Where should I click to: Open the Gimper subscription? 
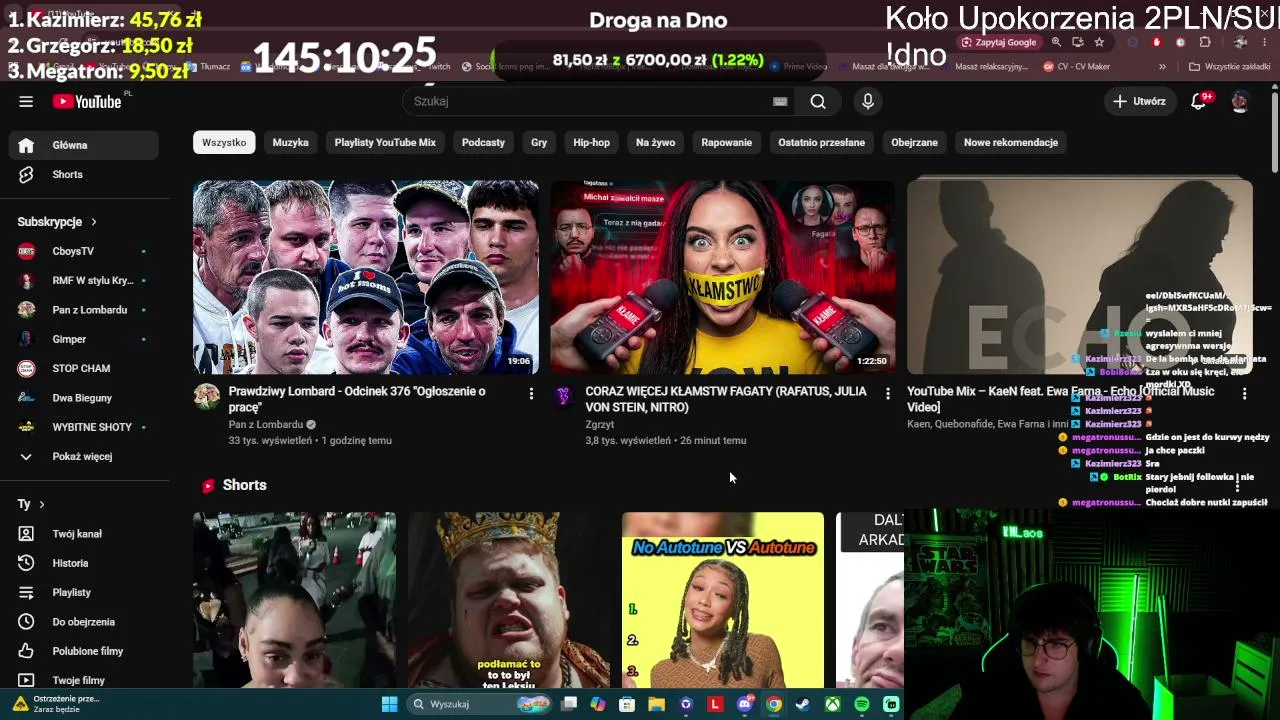[84, 339]
